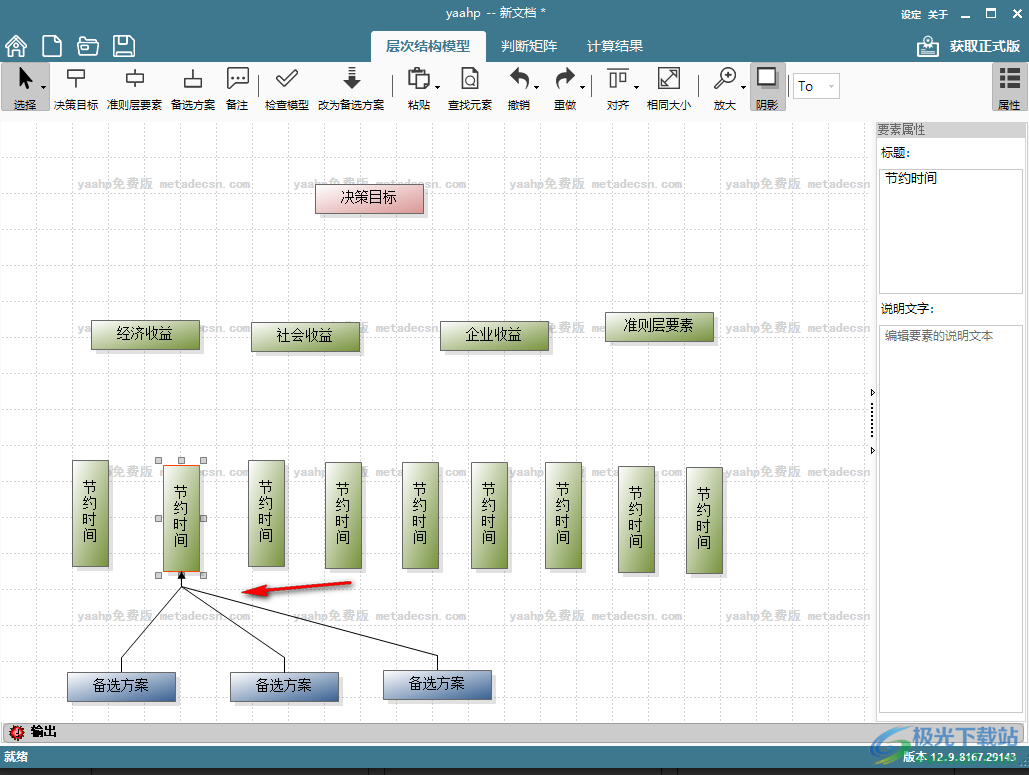Screen dimensions: 1029x775
Task: Click the 设定 settings link
Action: (910, 14)
